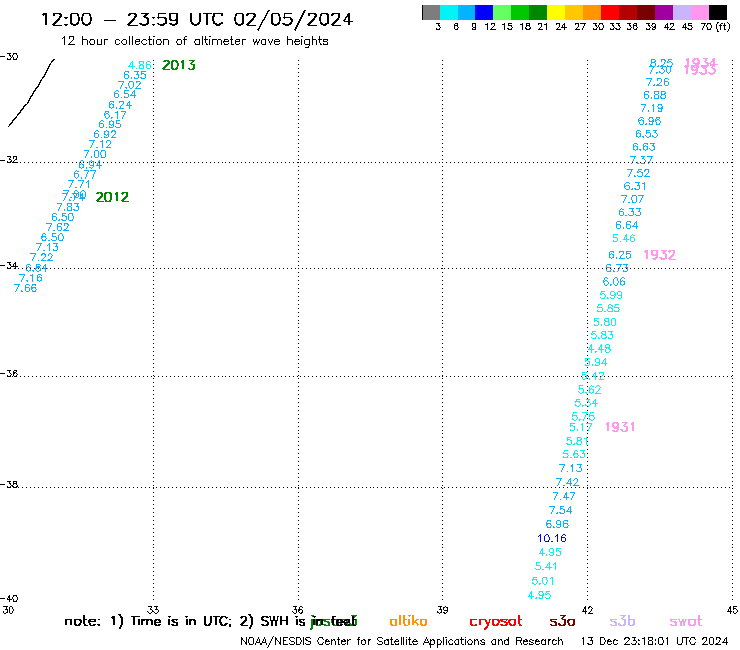Click the '5.41' wave height value
The width and height of the screenshot is (740, 650).
546,566
